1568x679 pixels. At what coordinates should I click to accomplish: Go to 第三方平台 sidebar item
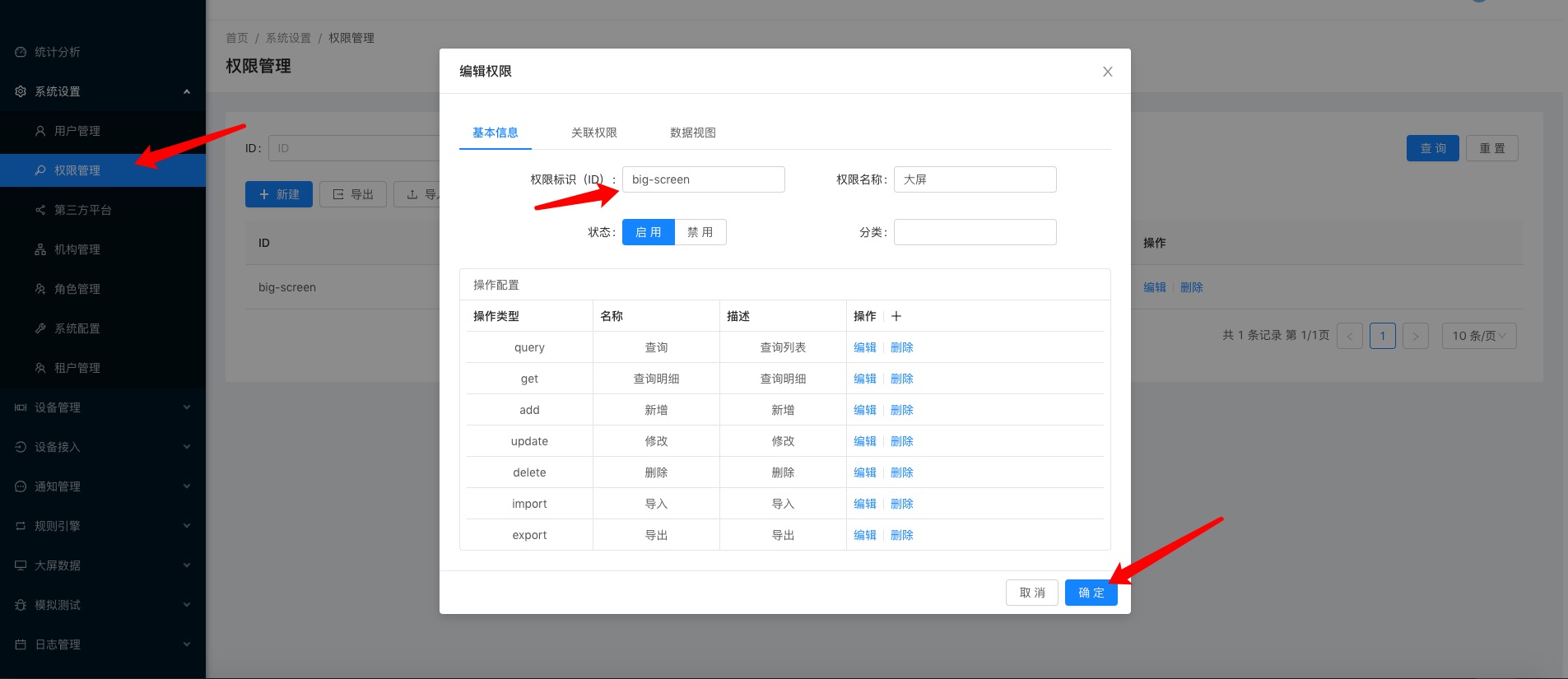82,210
